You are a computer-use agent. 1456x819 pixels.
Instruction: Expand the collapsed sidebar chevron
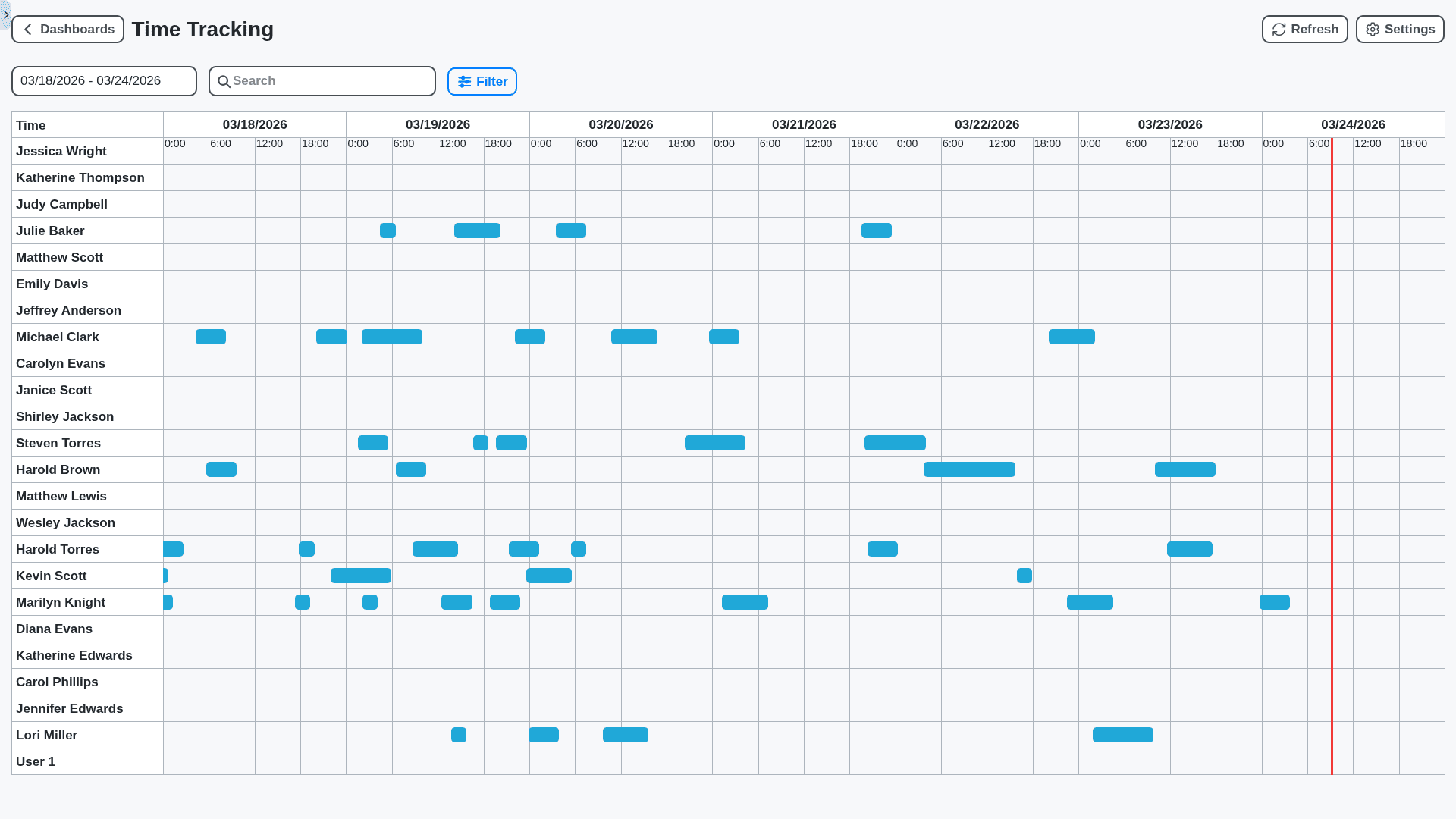point(5,14)
